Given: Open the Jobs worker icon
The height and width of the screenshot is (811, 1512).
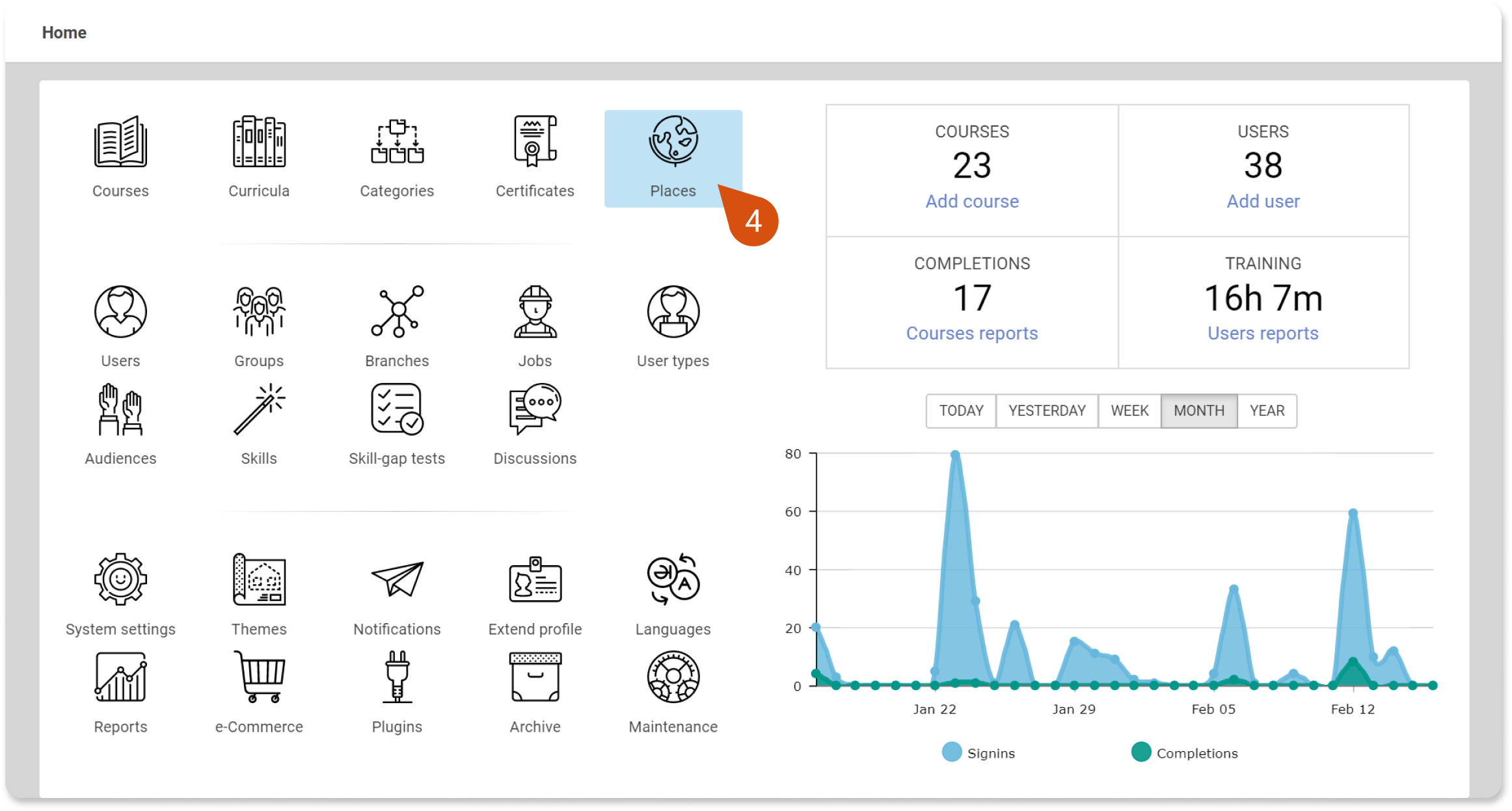Looking at the screenshot, I should tap(535, 312).
